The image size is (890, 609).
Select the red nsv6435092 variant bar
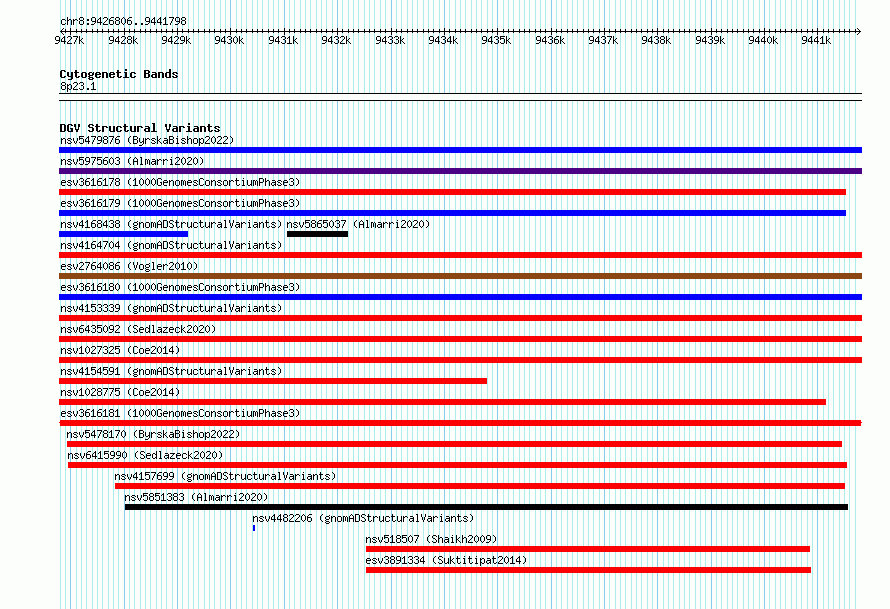(x=460, y=339)
